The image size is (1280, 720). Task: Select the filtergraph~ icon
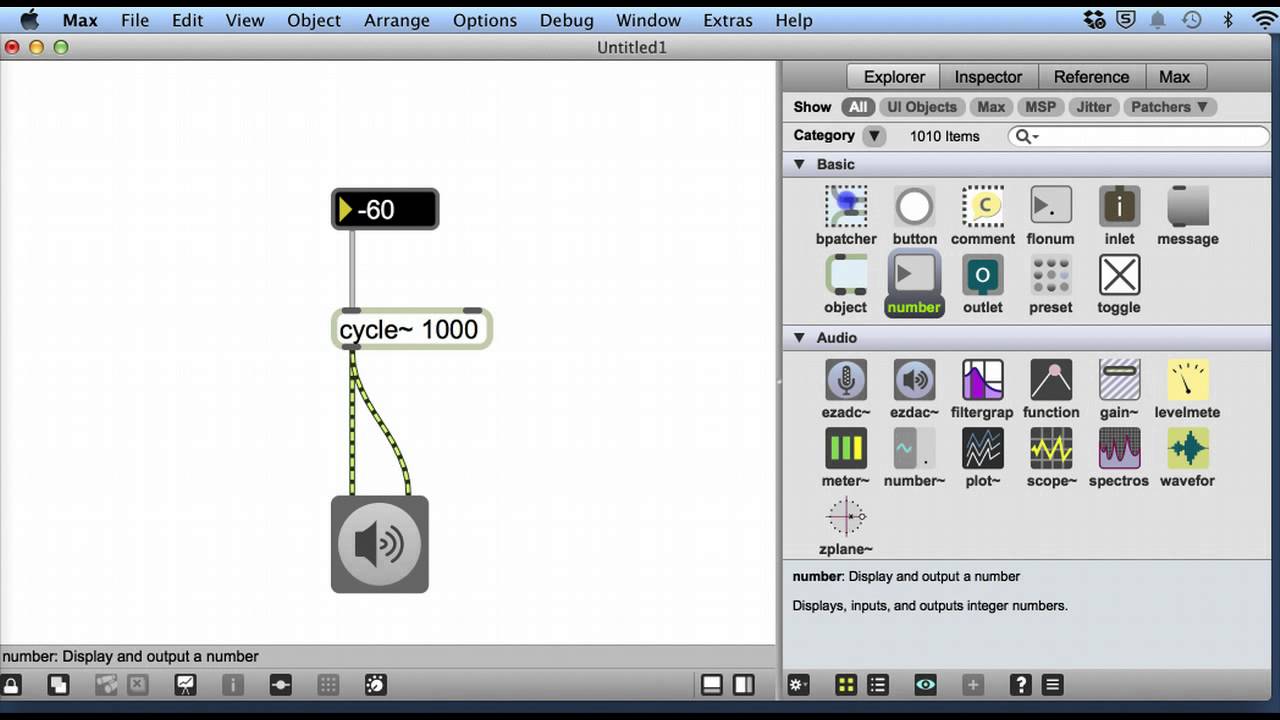[982, 380]
